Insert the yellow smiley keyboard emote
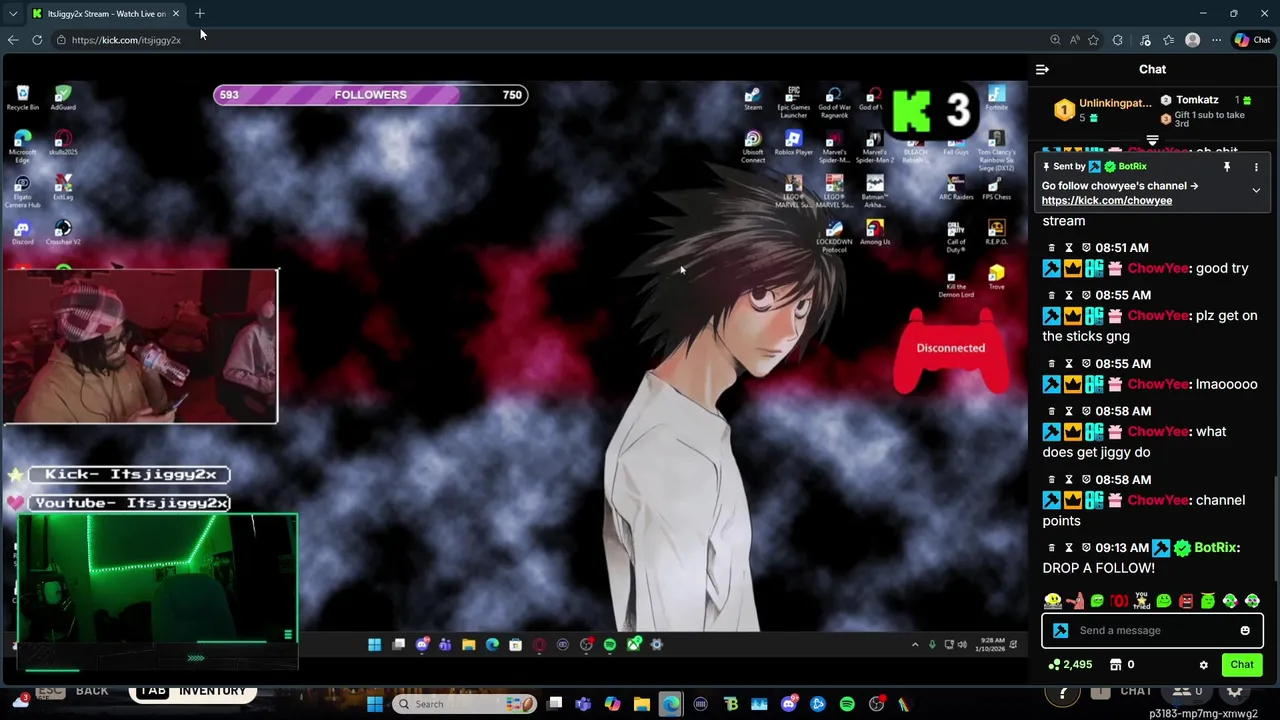Image resolution: width=1280 pixels, height=720 pixels. (1053, 601)
